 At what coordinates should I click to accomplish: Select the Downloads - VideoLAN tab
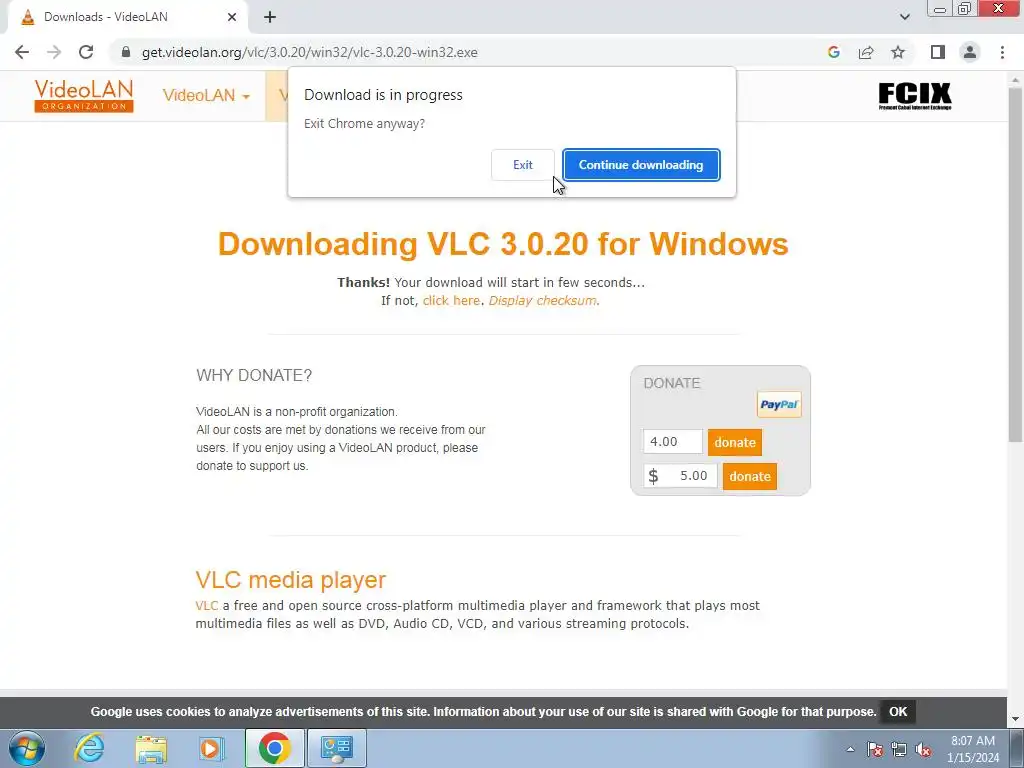pyautogui.click(x=127, y=18)
